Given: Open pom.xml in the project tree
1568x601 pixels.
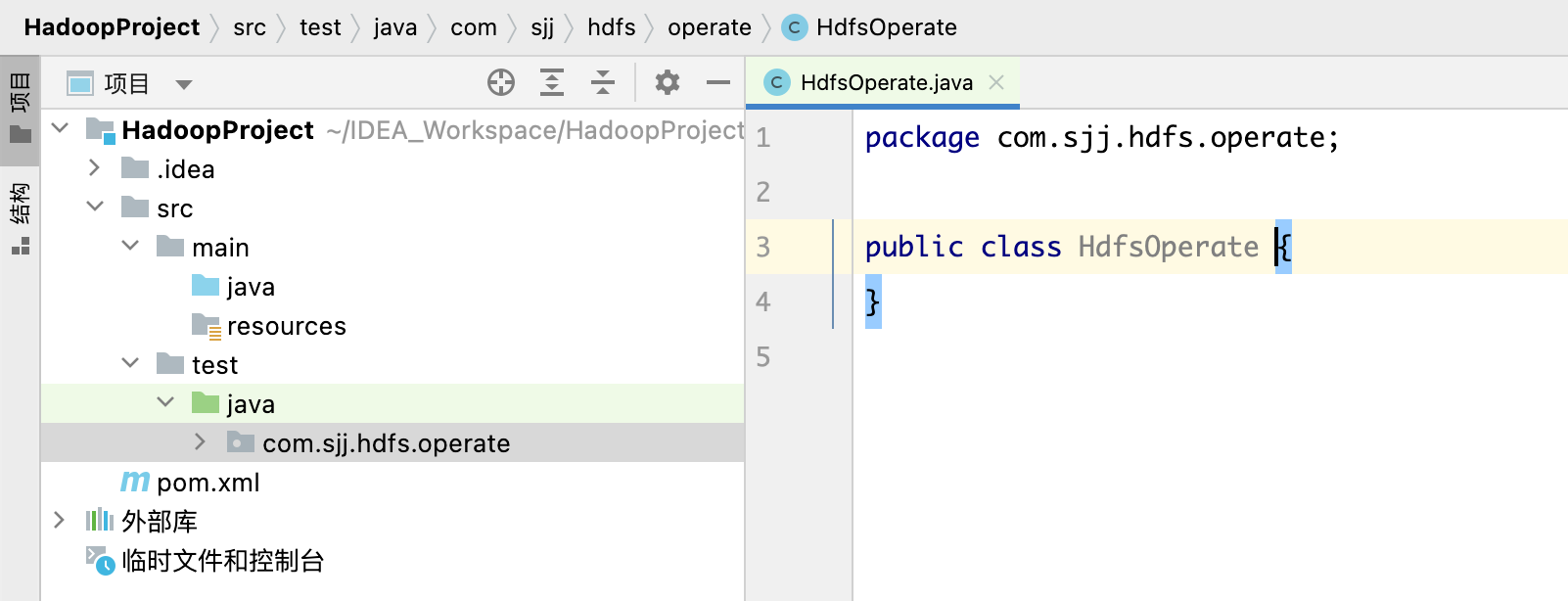Looking at the screenshot, I should pos(208,483).
